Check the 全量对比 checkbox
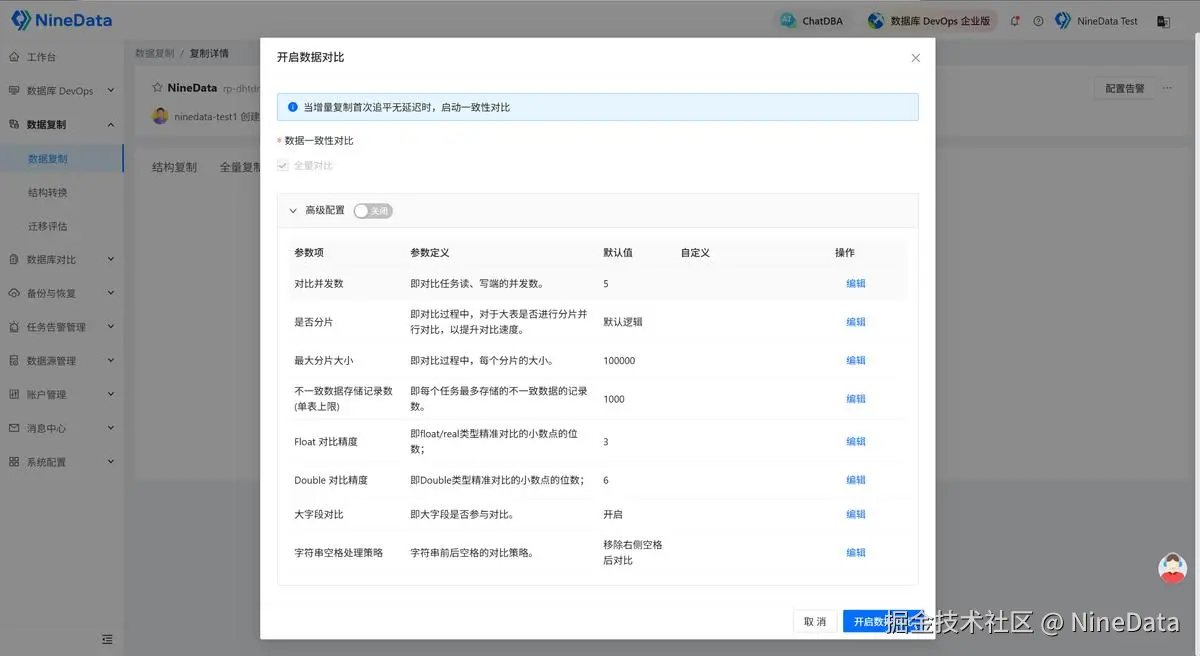The image size is (1200, 656). 283,166
